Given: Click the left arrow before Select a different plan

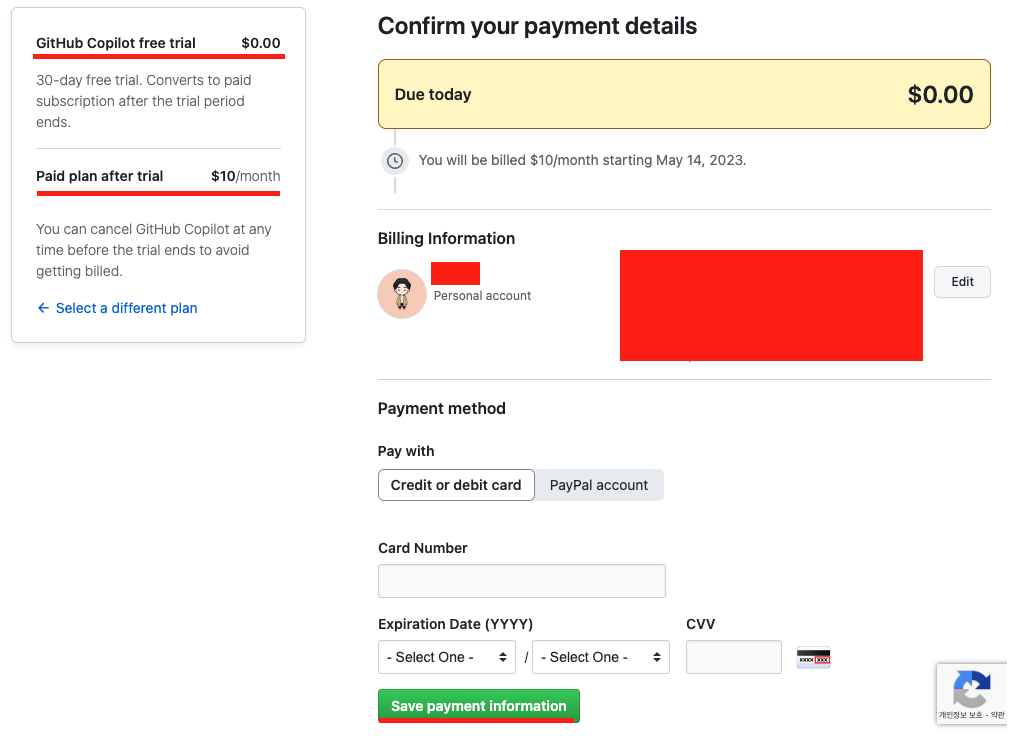Looking at the screenshot, I should tap(43, 308).
